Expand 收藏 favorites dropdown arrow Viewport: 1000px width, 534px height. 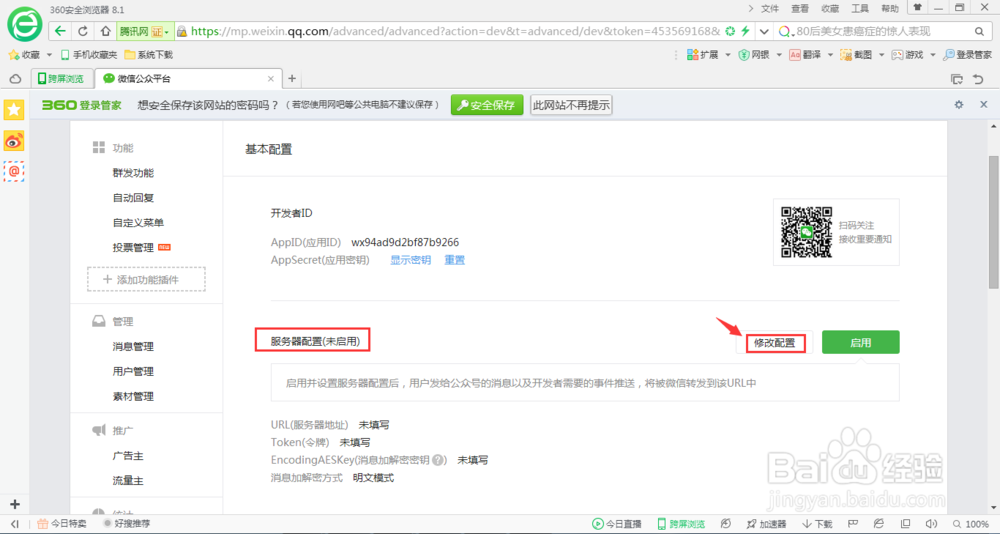(x=49, y=55)
